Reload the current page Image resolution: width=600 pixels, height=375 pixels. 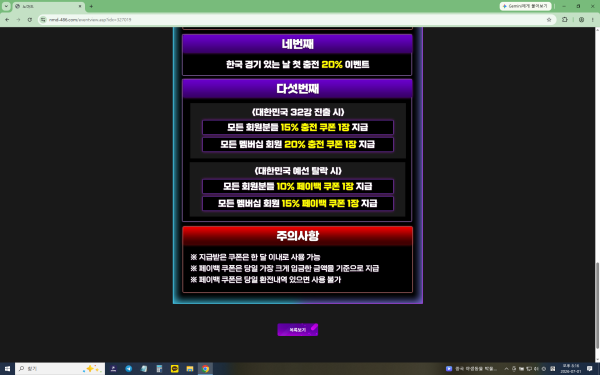(x=29, y=20)
